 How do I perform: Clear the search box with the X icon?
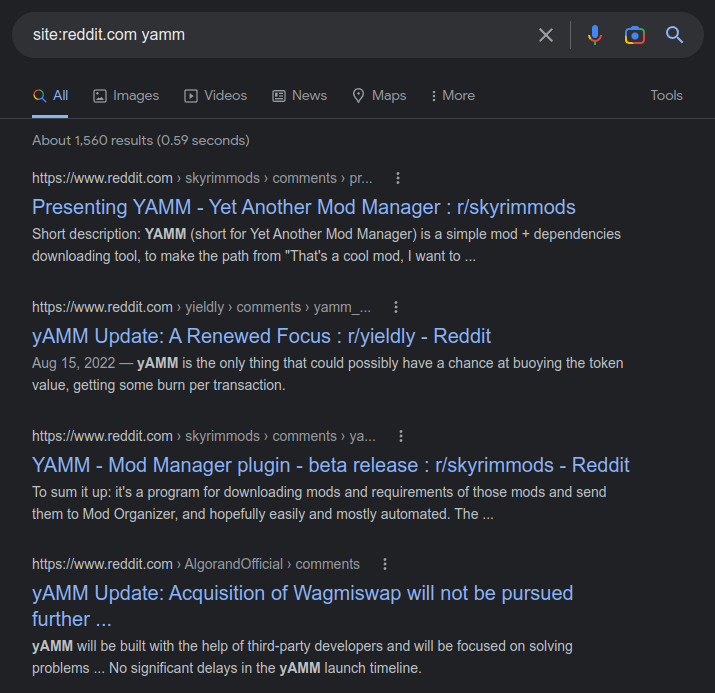click(x=545, y=35)
